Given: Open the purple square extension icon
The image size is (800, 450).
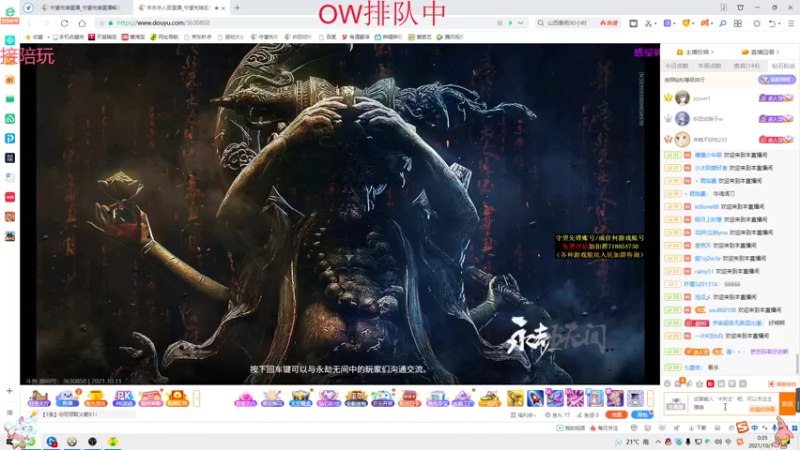Looking at the screenshot, I should point(667,23).
